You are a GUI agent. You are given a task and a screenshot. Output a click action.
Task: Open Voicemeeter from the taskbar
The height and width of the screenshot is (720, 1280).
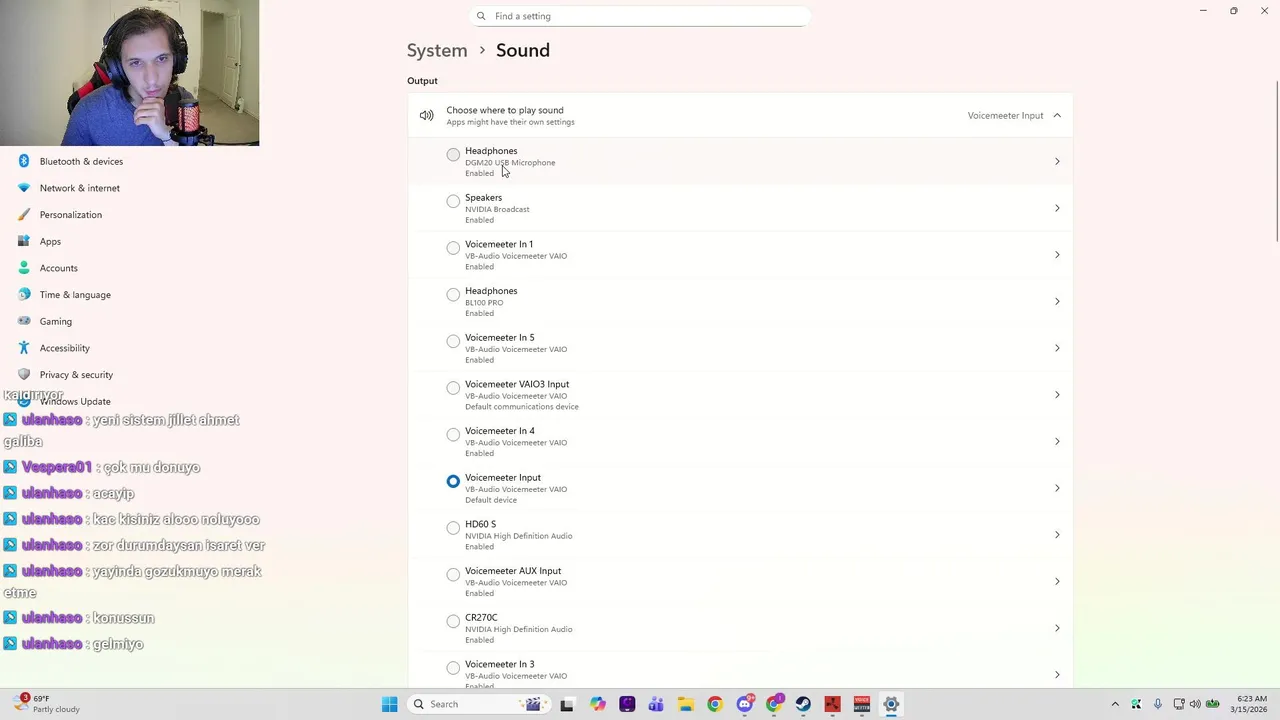(861, 704)
